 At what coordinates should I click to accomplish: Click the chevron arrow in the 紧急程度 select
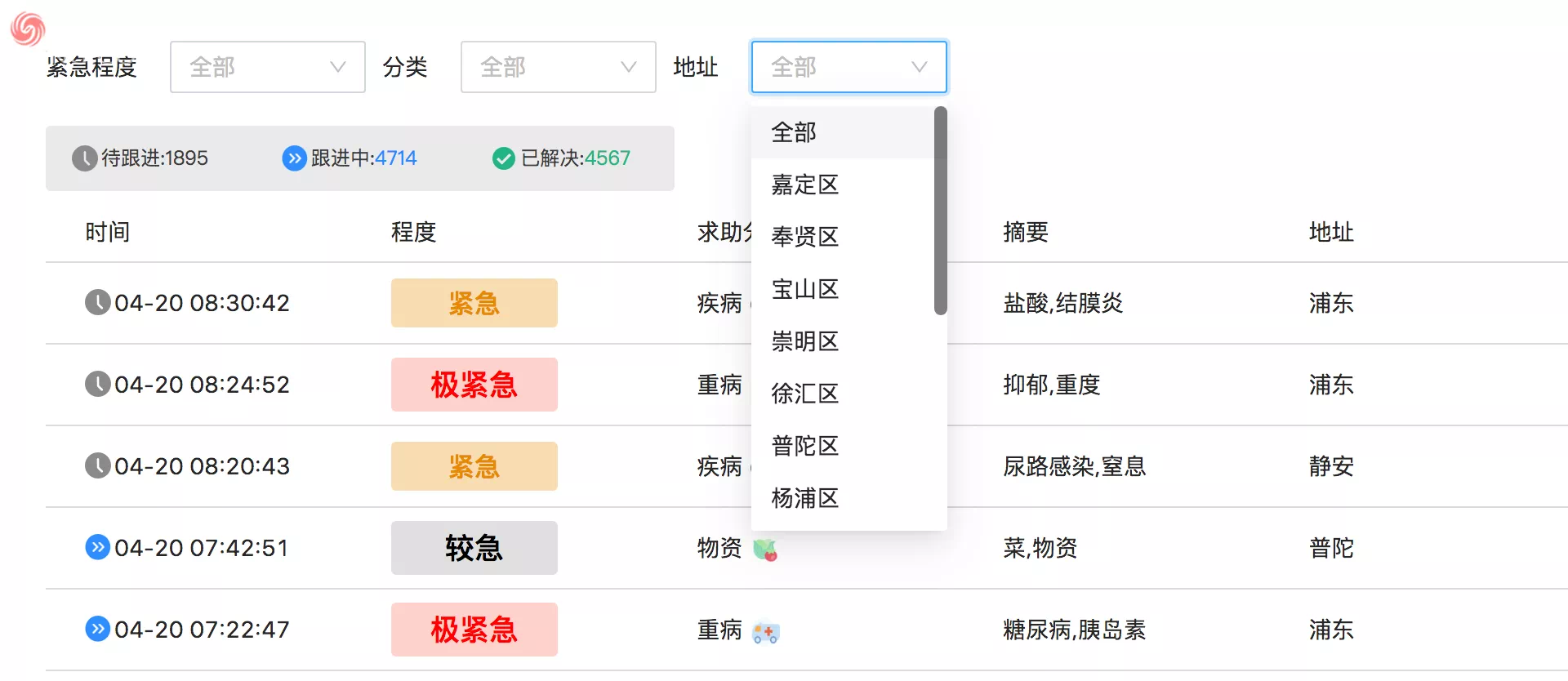(337, 67)
